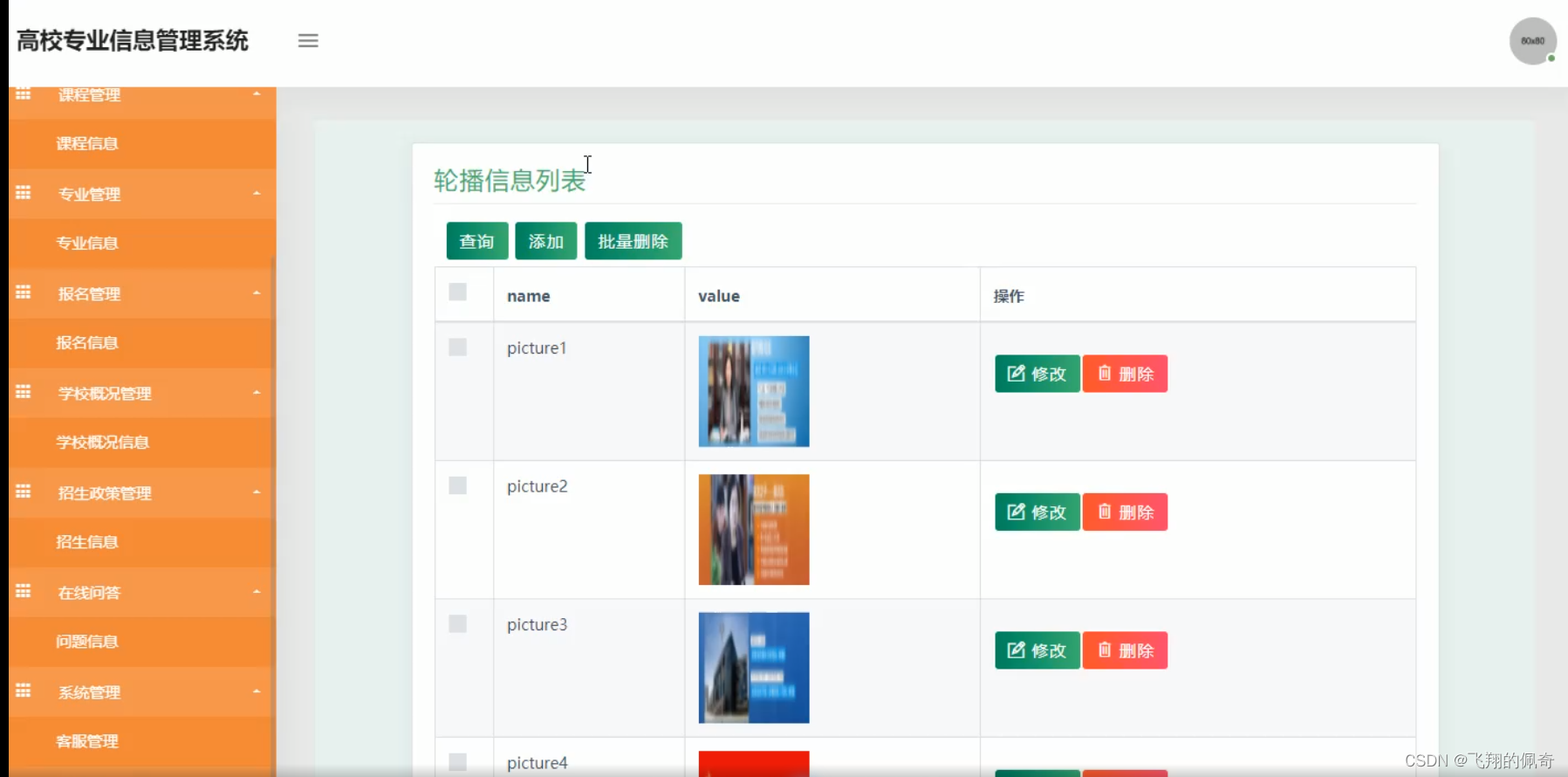Open the picture3 carousel thumbnail
This screenshot has height=777, width=1568.
point(754,668)
